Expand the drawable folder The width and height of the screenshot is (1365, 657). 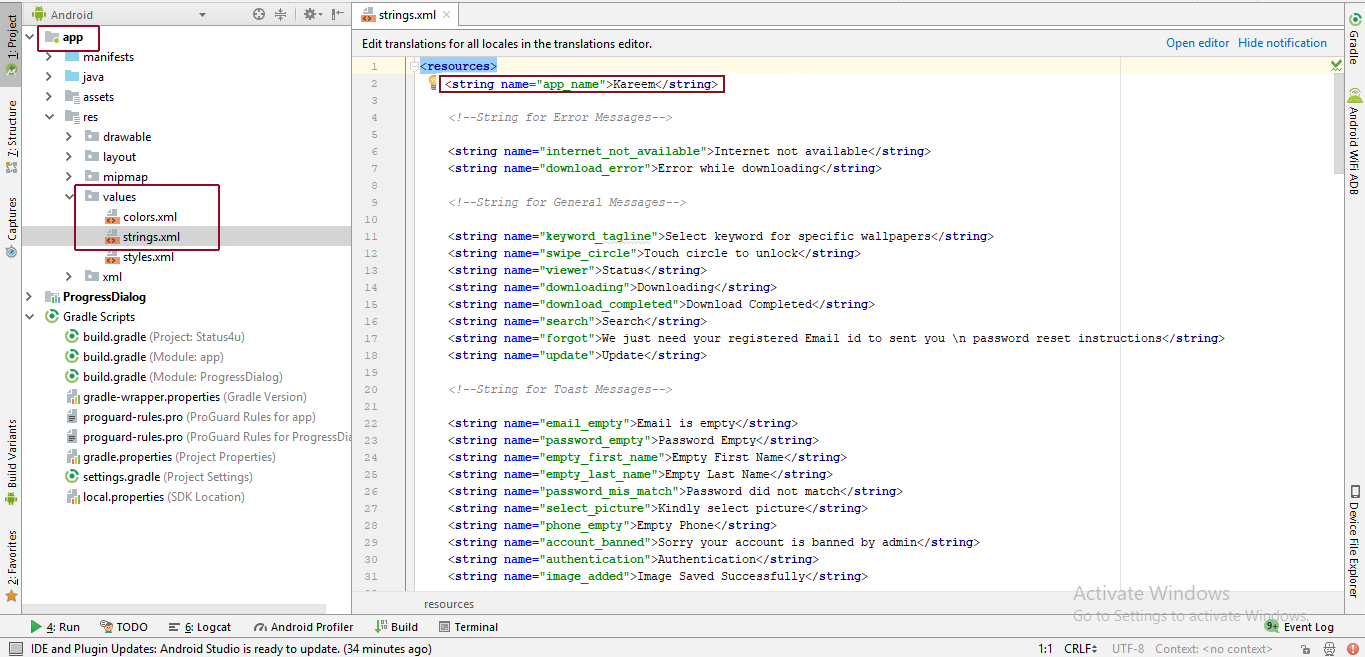tap(69, 137)
